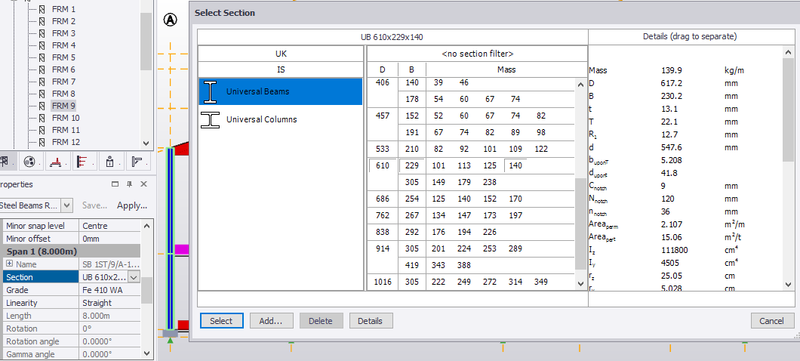Click the down arrow of the section table scrollbar
Image resolution: width=800 pixels, height=361 pixels.
click(x=581, y=283)
